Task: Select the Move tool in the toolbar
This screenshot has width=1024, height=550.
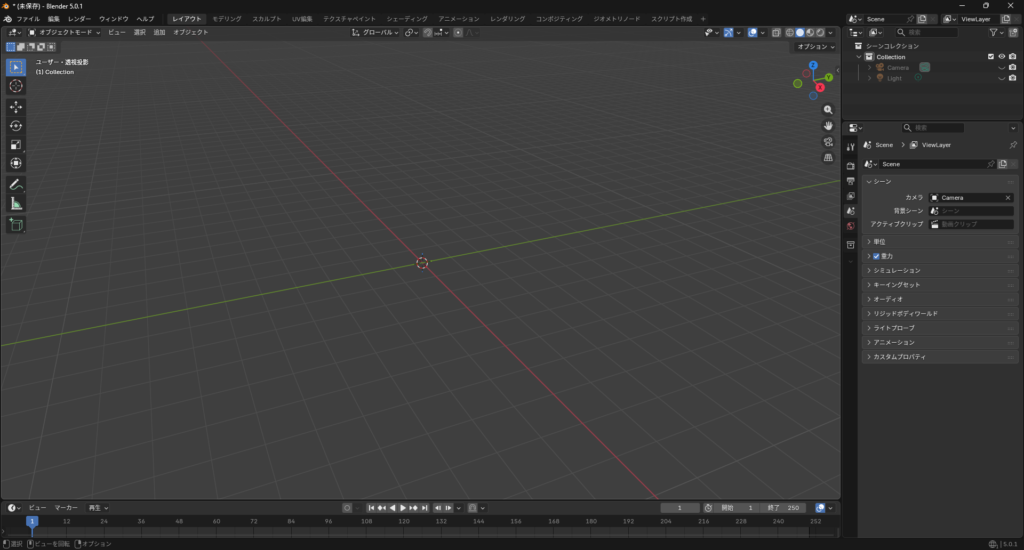Action: 16,106
